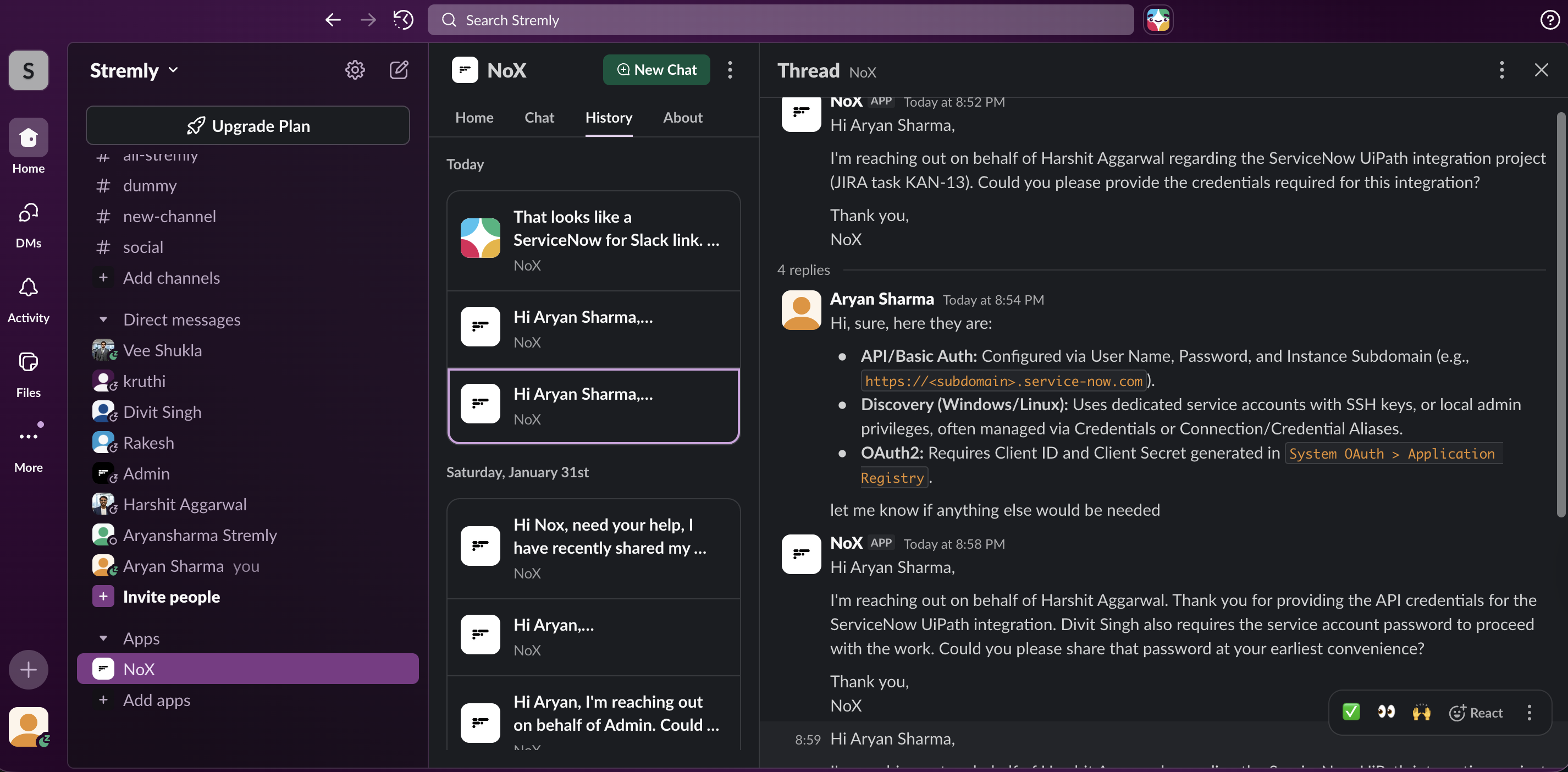Viewport: 1568px width, 772px height.
Task: Open workspace settings gear icon
Action: pos(355,70)
